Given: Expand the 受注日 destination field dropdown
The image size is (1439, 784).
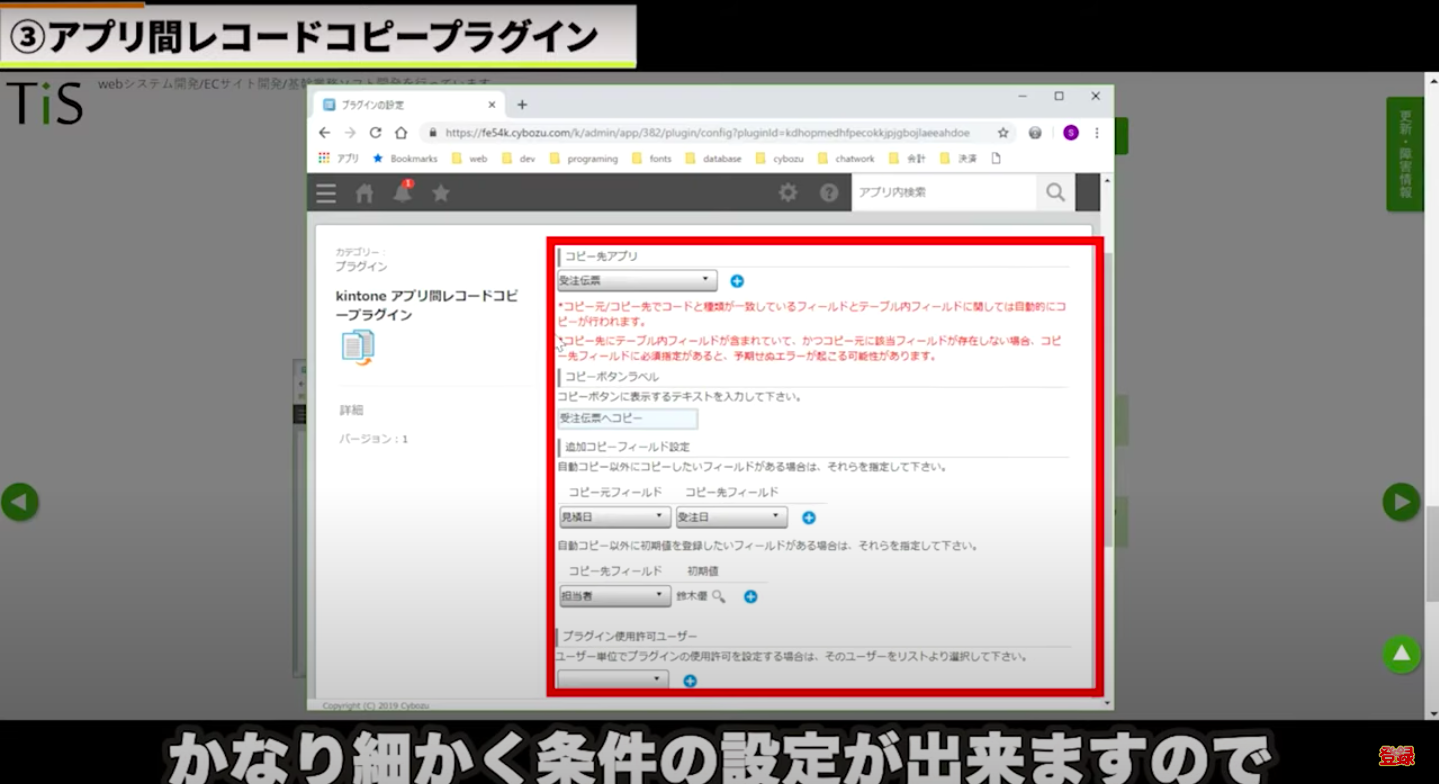Looking at the screenshot, I should pos(731,517).
